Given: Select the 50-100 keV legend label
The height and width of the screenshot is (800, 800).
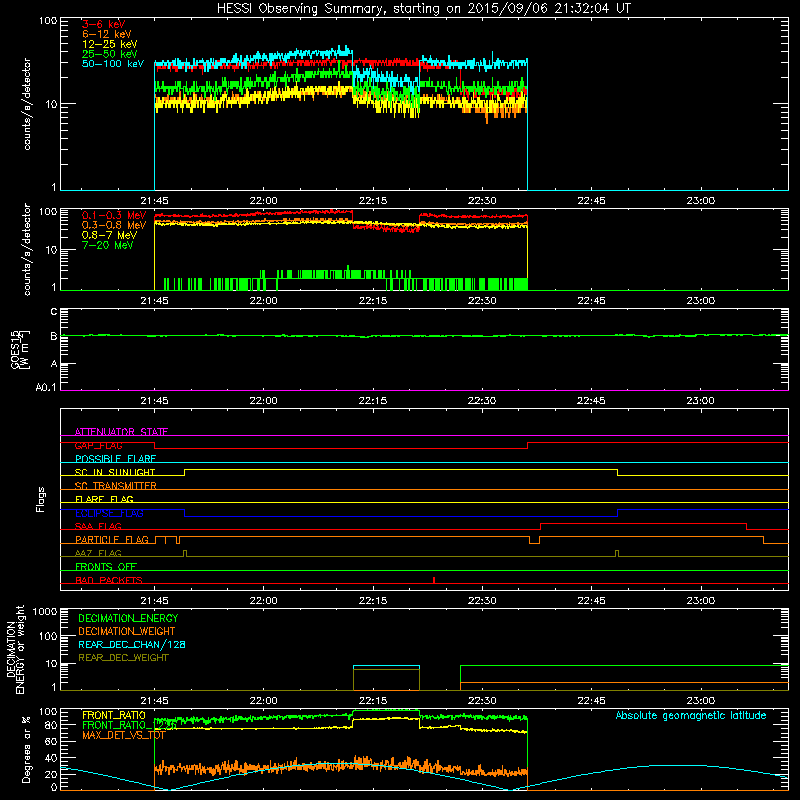Looking at the screenshot, I should (x=113, y=64).
